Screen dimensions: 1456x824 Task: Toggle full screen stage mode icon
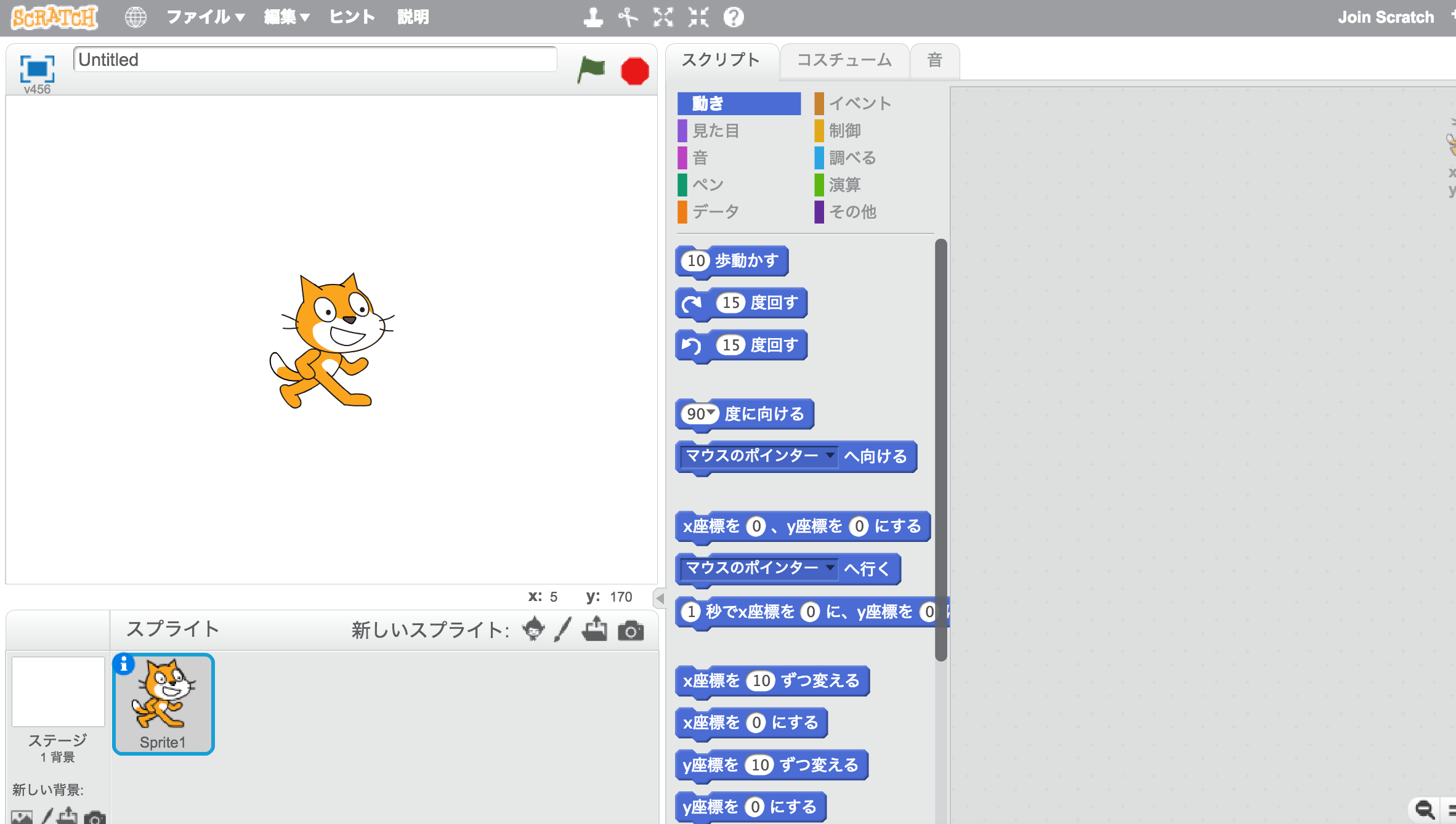[37, 68]
